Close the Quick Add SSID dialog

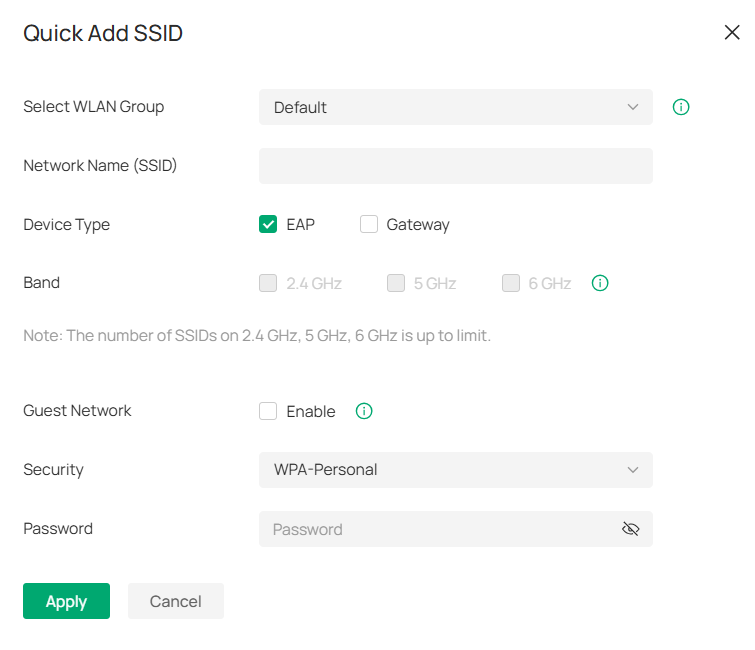coord(731,33)
